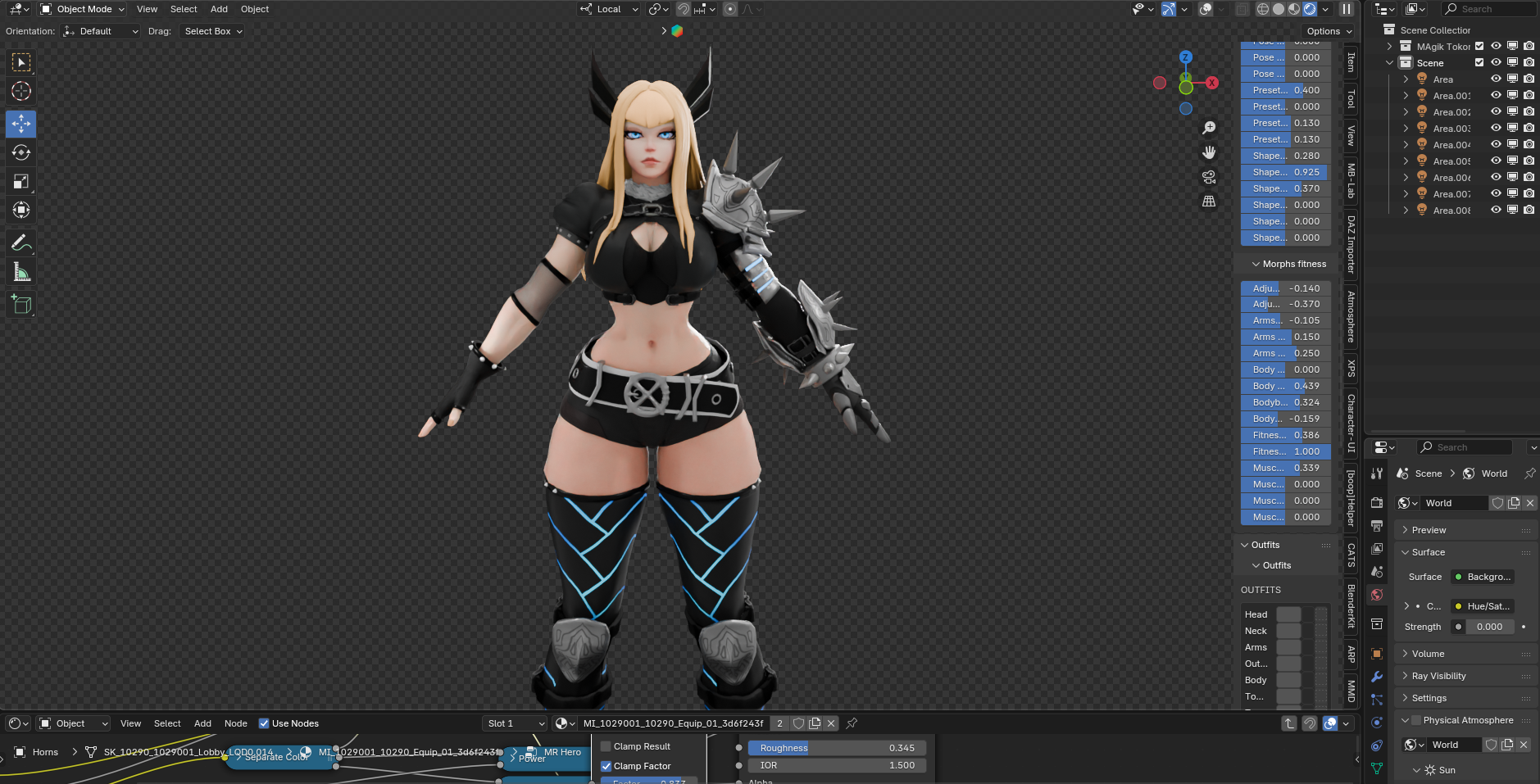The height and width of the screenshot is (784, 1540).
Task: Enable the Physical Atmosphere checkbox
Action: 1416,720
